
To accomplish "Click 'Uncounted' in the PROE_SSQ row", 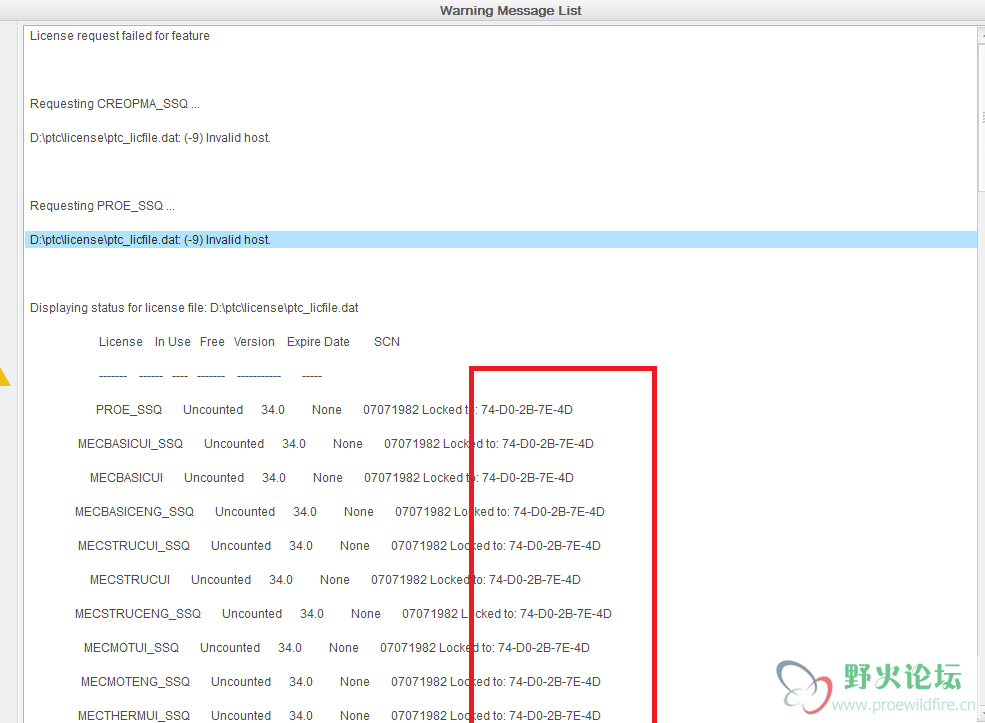I will (213, 410).
